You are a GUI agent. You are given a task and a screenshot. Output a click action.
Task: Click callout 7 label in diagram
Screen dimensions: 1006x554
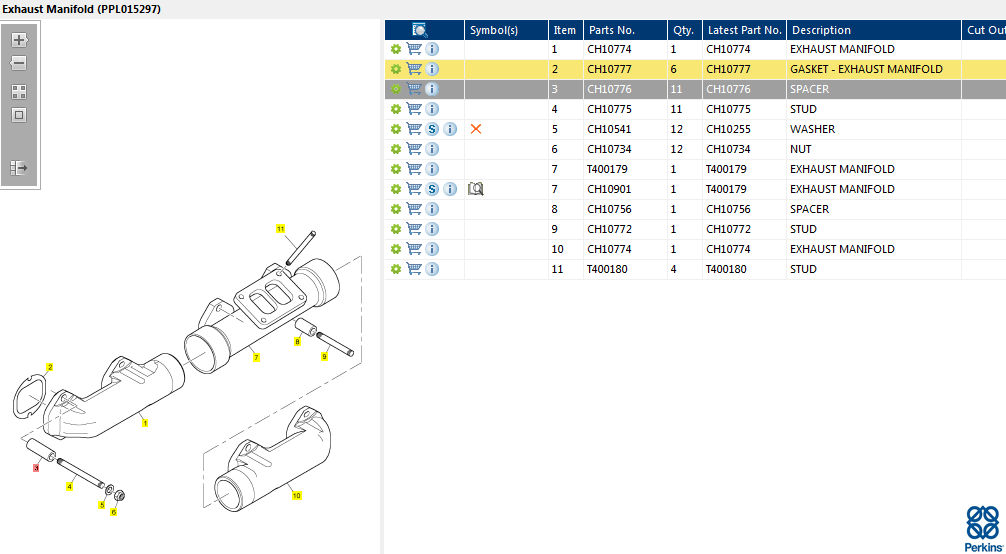256,357
